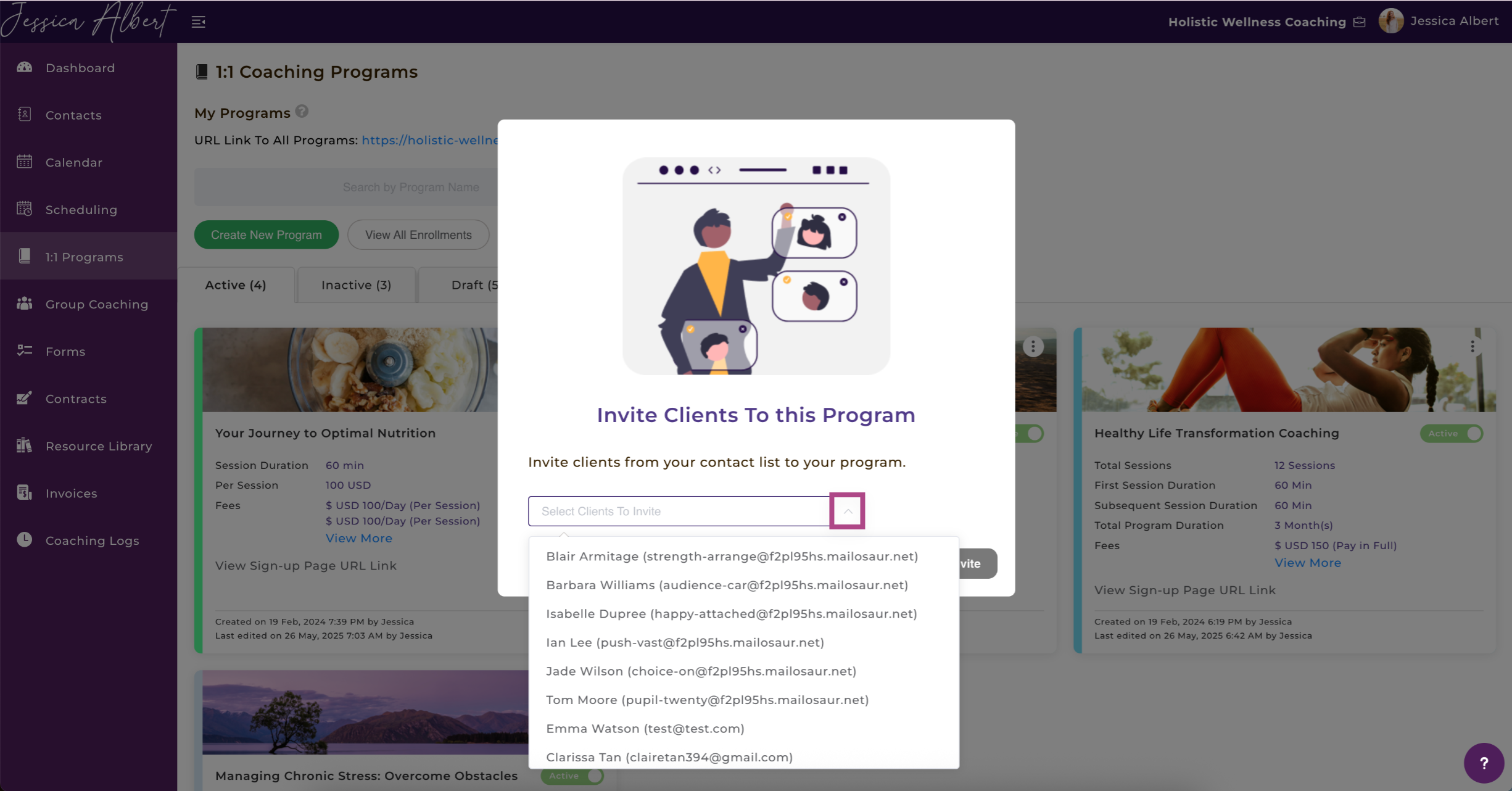Click the Contacts address book icon
The image size is (1512, 791).
click(25, 114)
